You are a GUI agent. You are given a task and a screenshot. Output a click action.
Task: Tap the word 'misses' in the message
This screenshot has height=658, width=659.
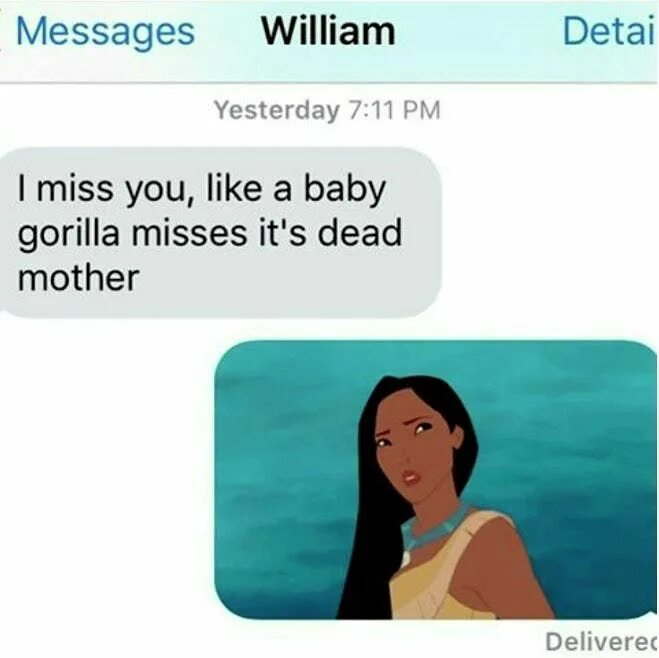189,234
